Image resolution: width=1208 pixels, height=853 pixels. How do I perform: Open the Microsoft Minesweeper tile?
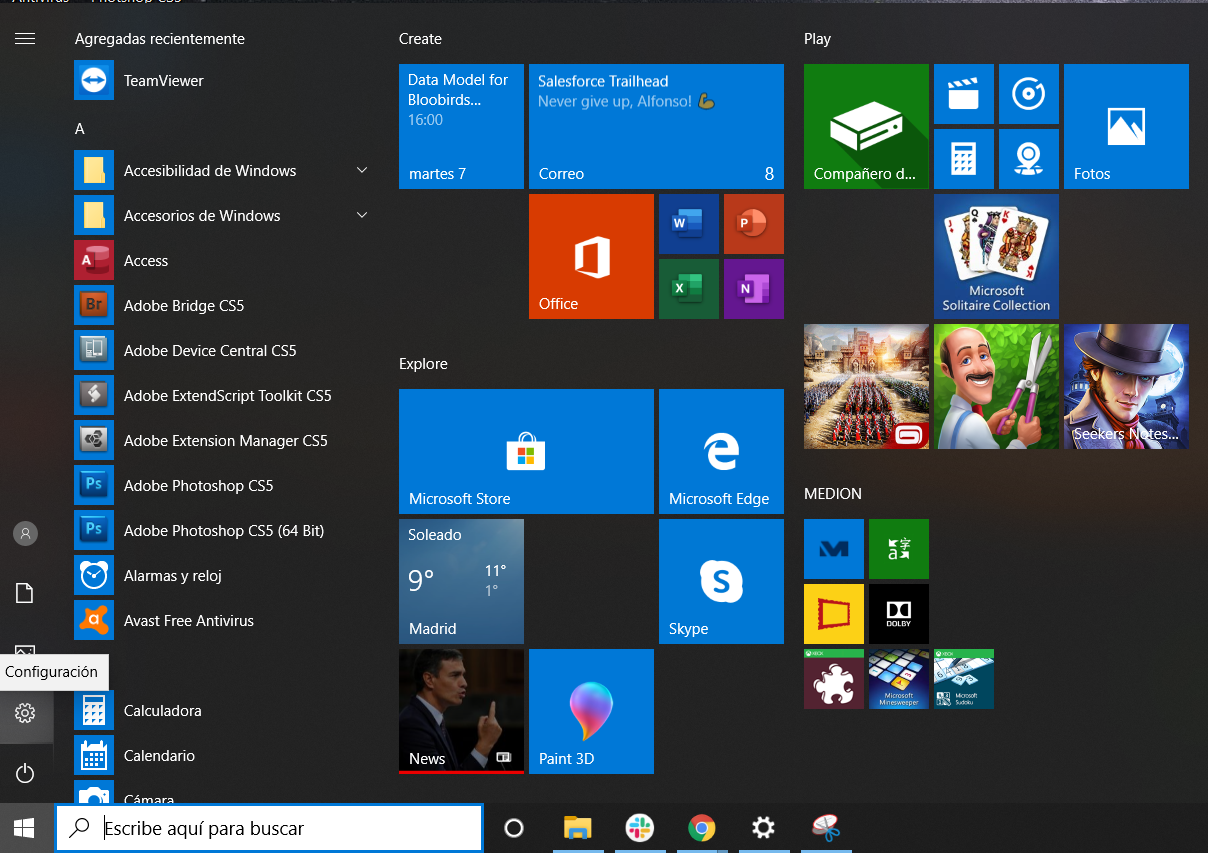(899, 679)
